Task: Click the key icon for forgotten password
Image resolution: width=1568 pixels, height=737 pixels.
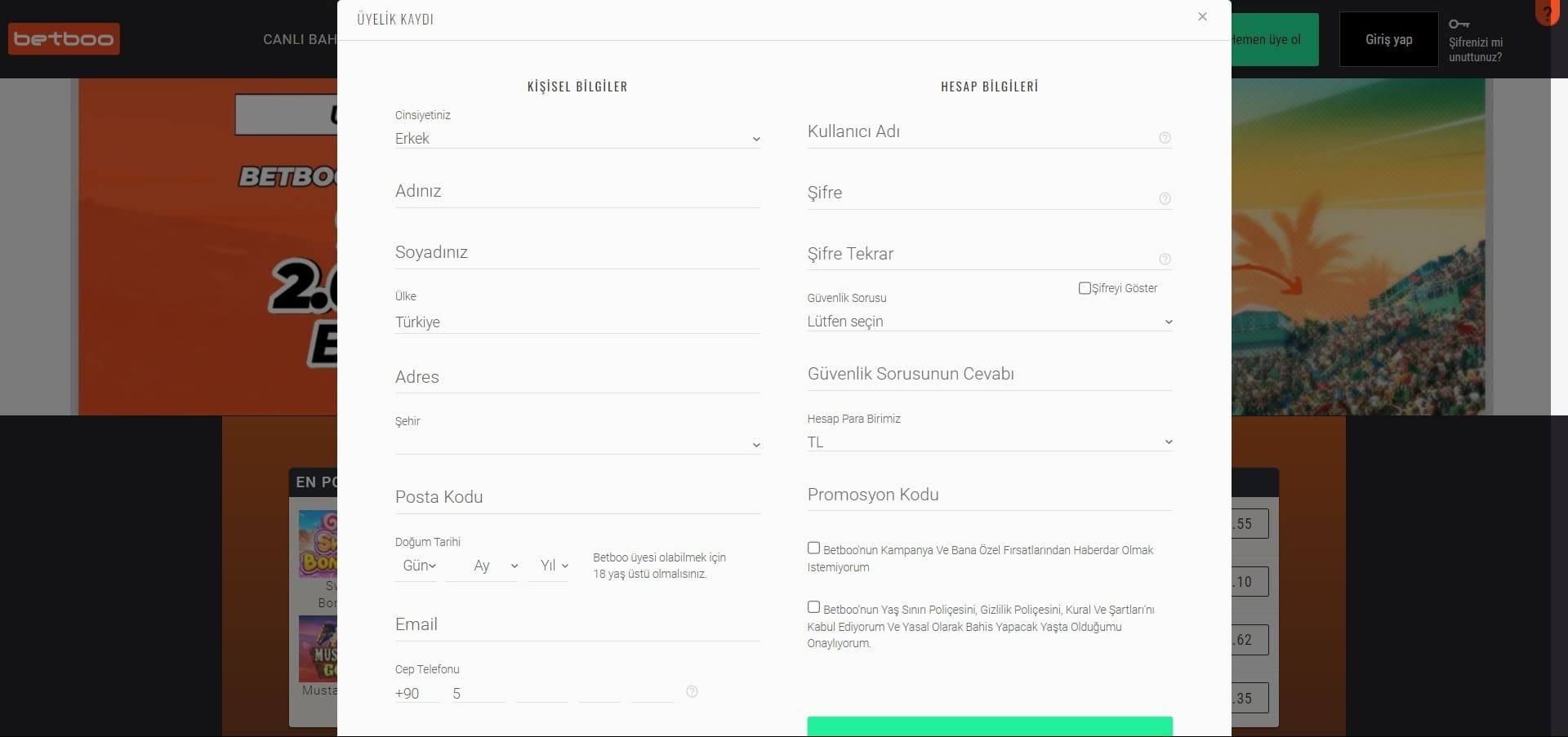Action: coord(1459,24)
